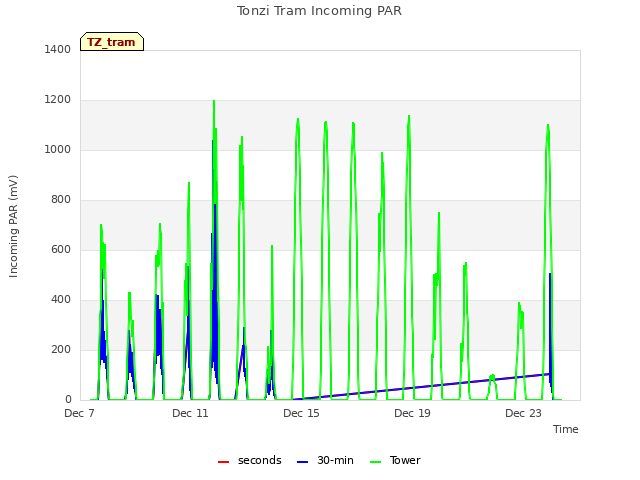The image size is (640, 480).
Task: Click the 800 y-axis tick label
Action: coord(61,200)
